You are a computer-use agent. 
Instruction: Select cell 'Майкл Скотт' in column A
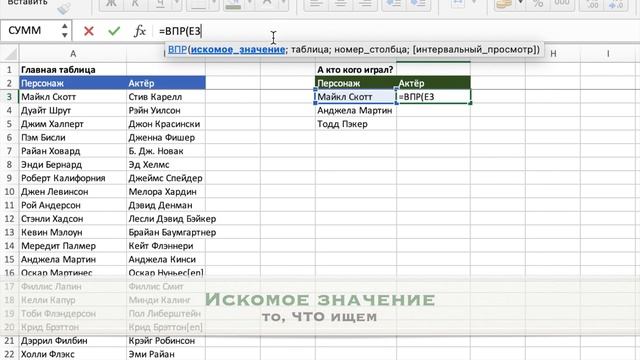[x=73, y=97]
